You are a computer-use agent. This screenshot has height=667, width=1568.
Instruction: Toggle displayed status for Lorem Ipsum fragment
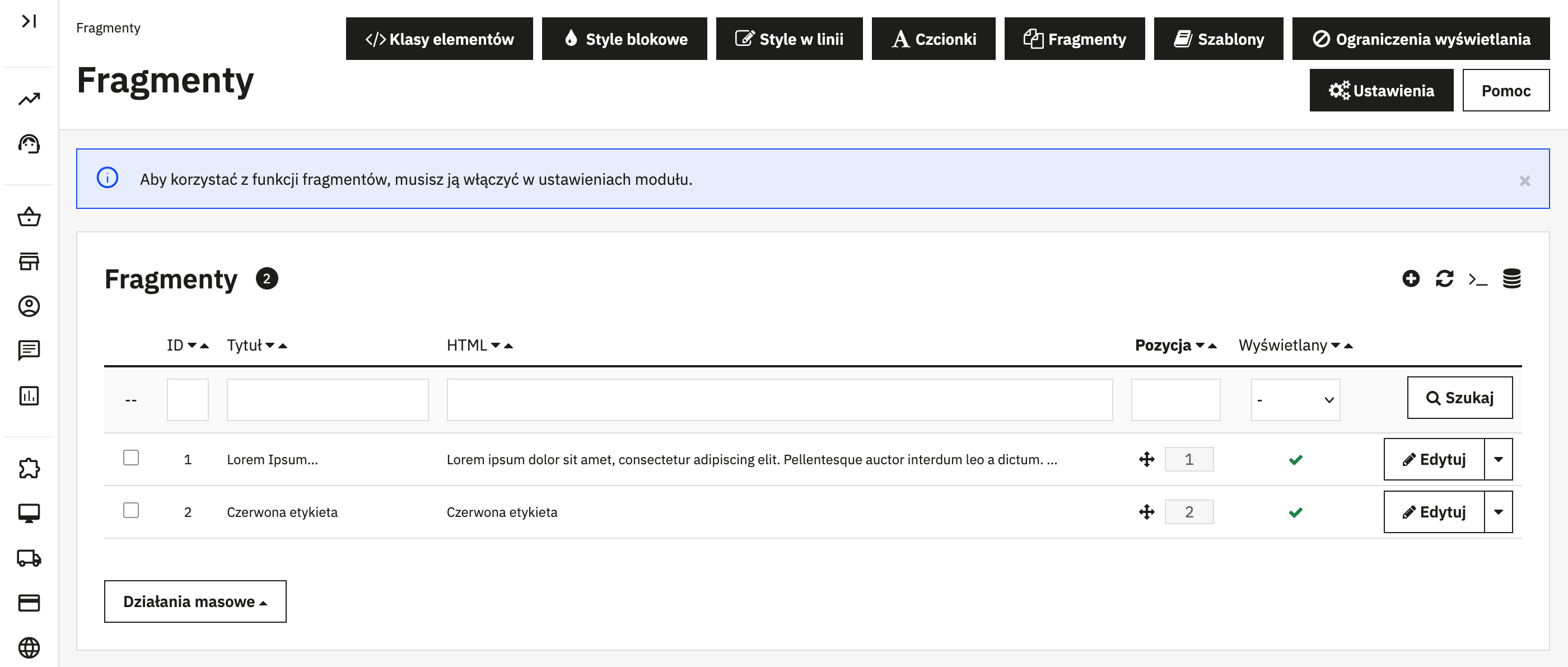1295,459
